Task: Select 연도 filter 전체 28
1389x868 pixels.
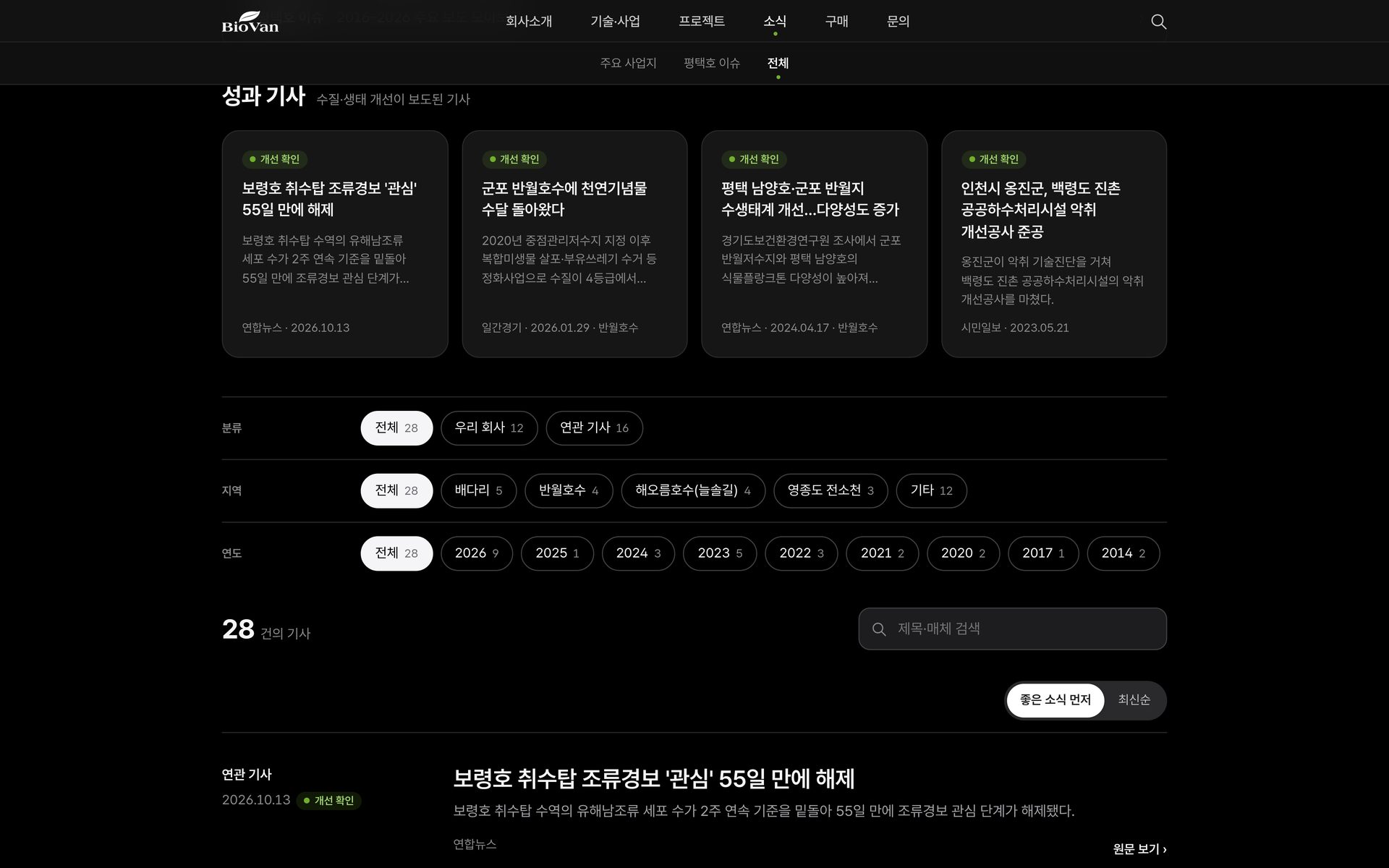Action: click(396, 553)
